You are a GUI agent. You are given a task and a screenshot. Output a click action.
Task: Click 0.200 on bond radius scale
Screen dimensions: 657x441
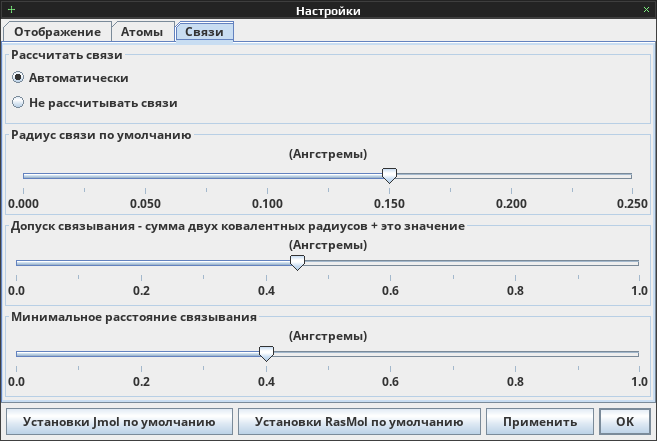pyautogui.click(x=511, y=204)
